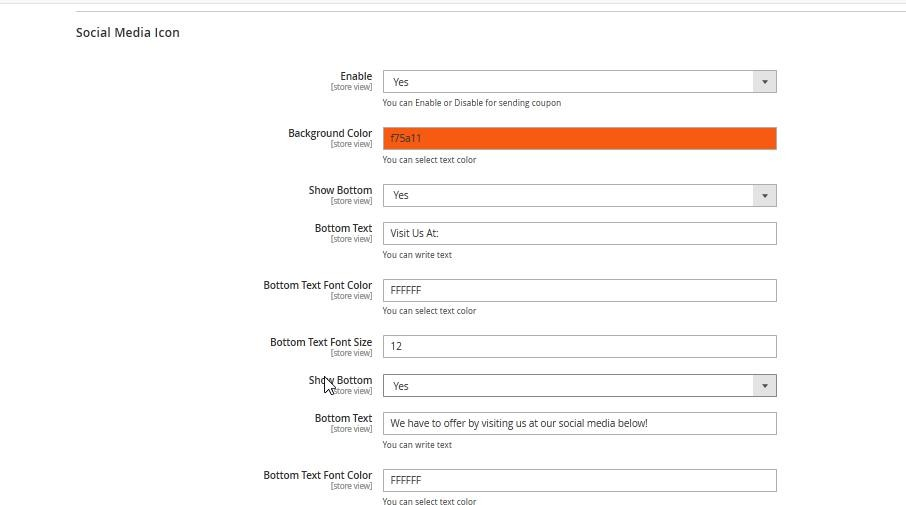906x505 pixels.
Task: Click Bottom Text label beside Visit Us At field
Action: [343, 228]
